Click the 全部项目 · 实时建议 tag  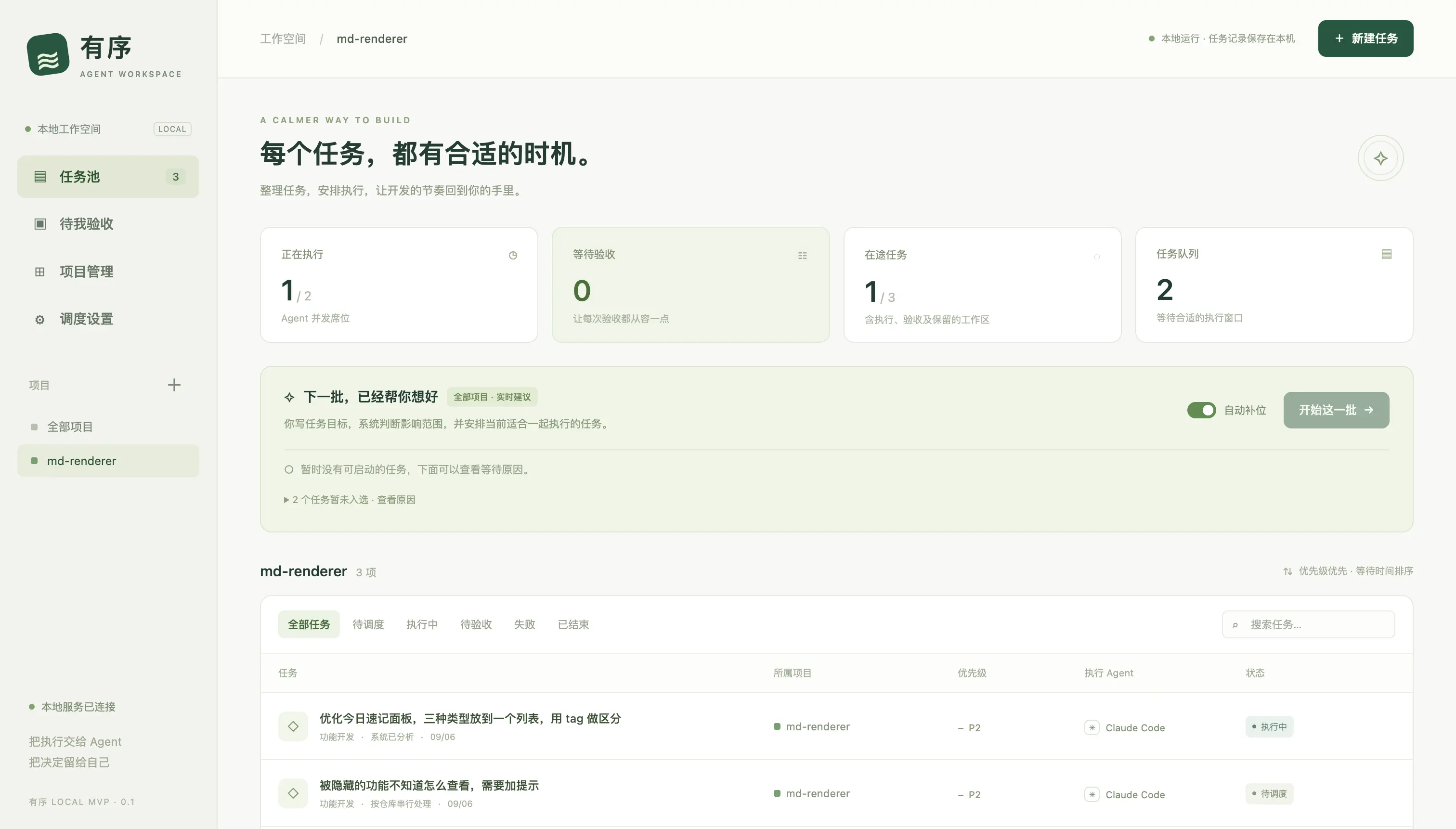coord(492,397)
